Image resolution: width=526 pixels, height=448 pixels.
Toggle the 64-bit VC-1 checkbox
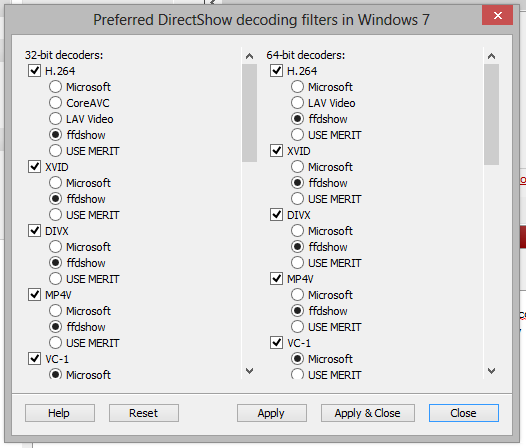(276, 343)
